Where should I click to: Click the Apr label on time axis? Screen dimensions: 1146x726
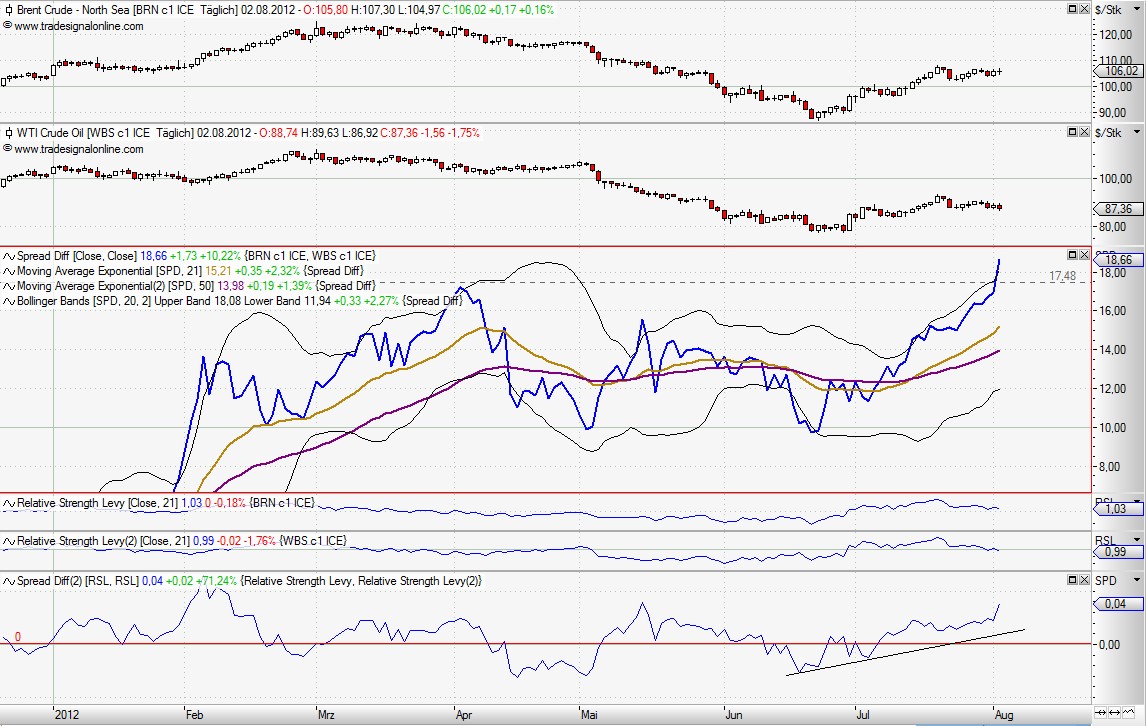click(x=463, y=715)
